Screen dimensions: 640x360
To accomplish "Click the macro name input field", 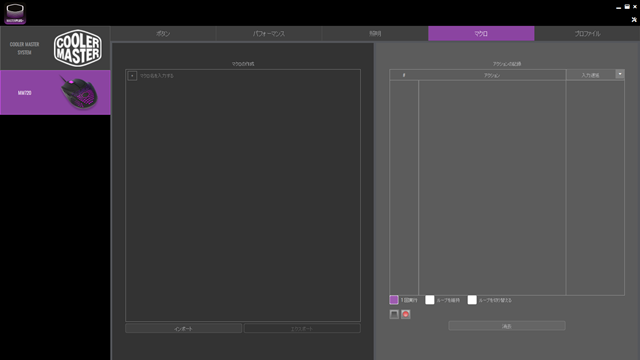I will tap(249, 76).
